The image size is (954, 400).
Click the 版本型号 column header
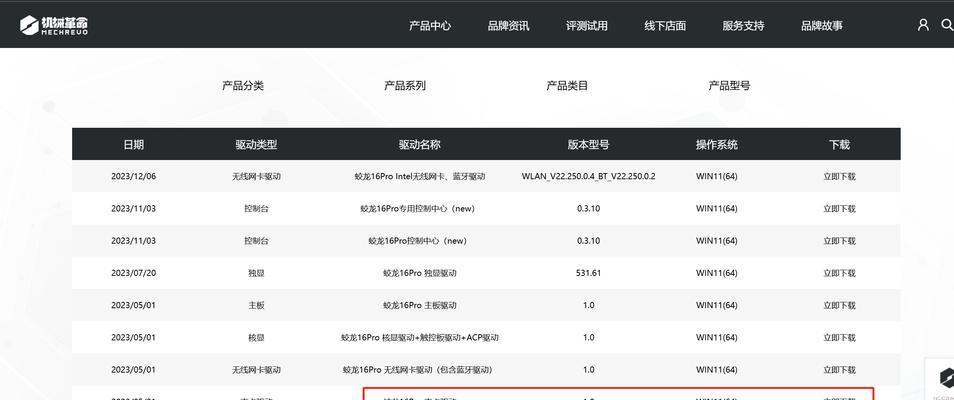[588, 144]
